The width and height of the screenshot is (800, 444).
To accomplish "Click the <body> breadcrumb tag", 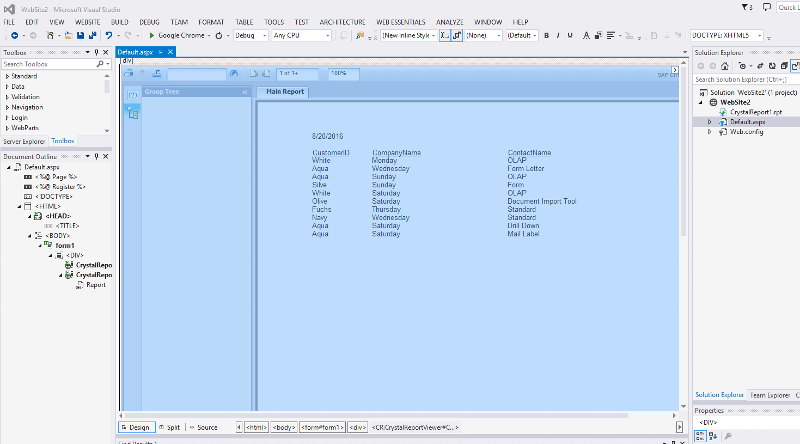I will (x=284, y=428).
